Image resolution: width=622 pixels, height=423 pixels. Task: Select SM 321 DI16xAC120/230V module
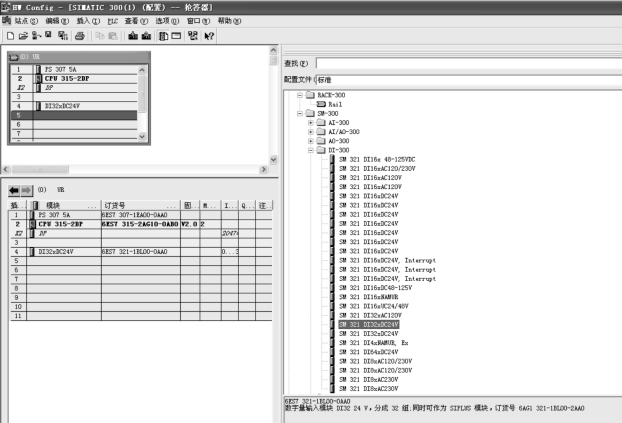click(377, 168)
